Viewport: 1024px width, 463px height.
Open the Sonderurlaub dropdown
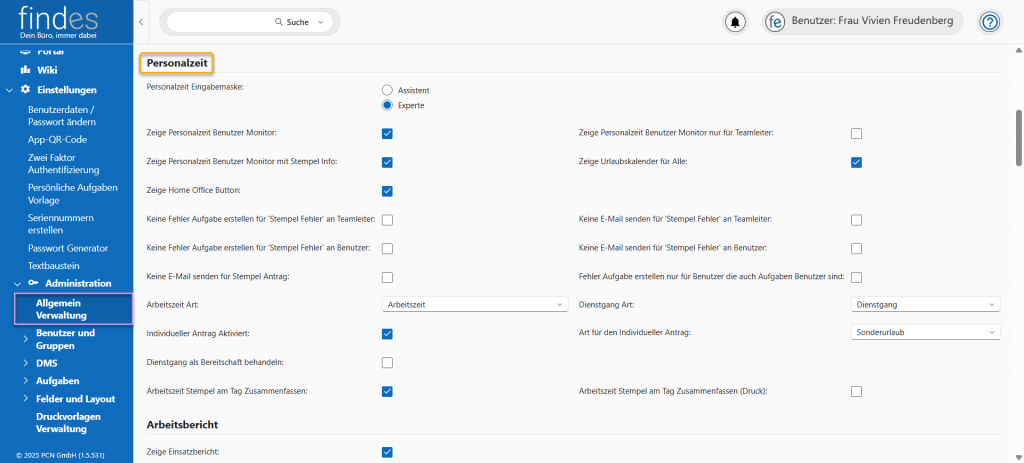pos(924,332)
